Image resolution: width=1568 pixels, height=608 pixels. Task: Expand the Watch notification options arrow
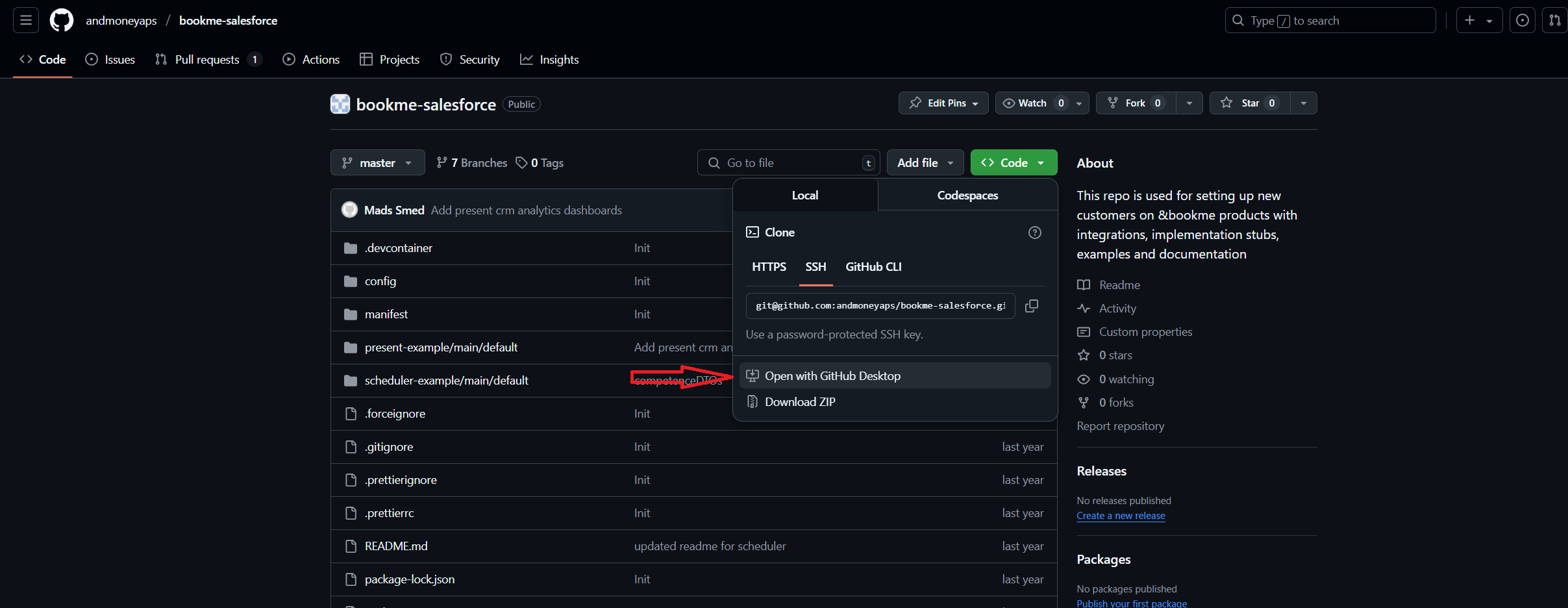click(1079, 103)
